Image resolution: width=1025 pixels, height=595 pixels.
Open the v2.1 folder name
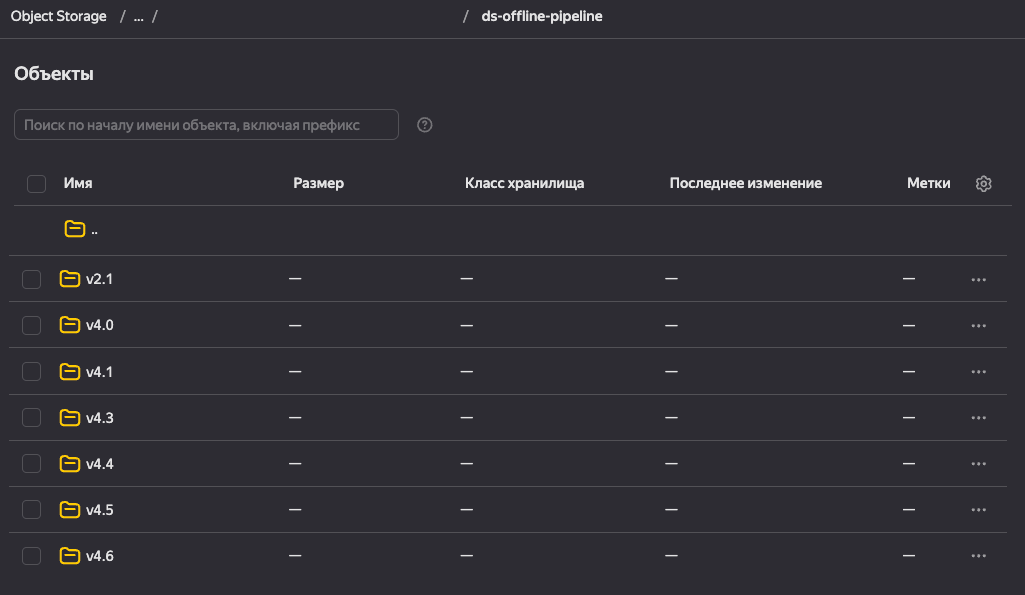coord(99,279)
